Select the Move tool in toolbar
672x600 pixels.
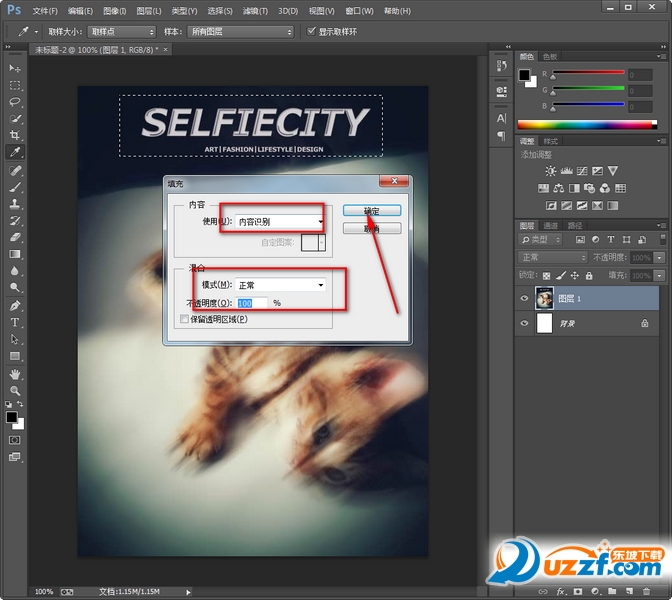click(15, 68)
